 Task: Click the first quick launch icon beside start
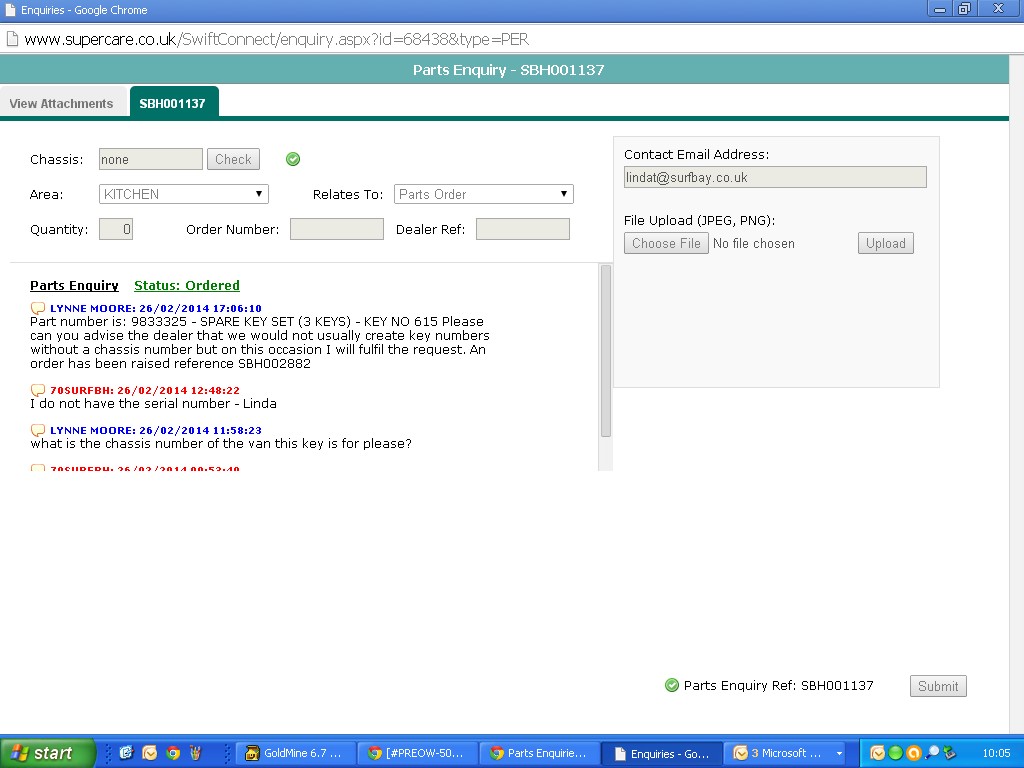pyautogui.click(x=126, y=753)
